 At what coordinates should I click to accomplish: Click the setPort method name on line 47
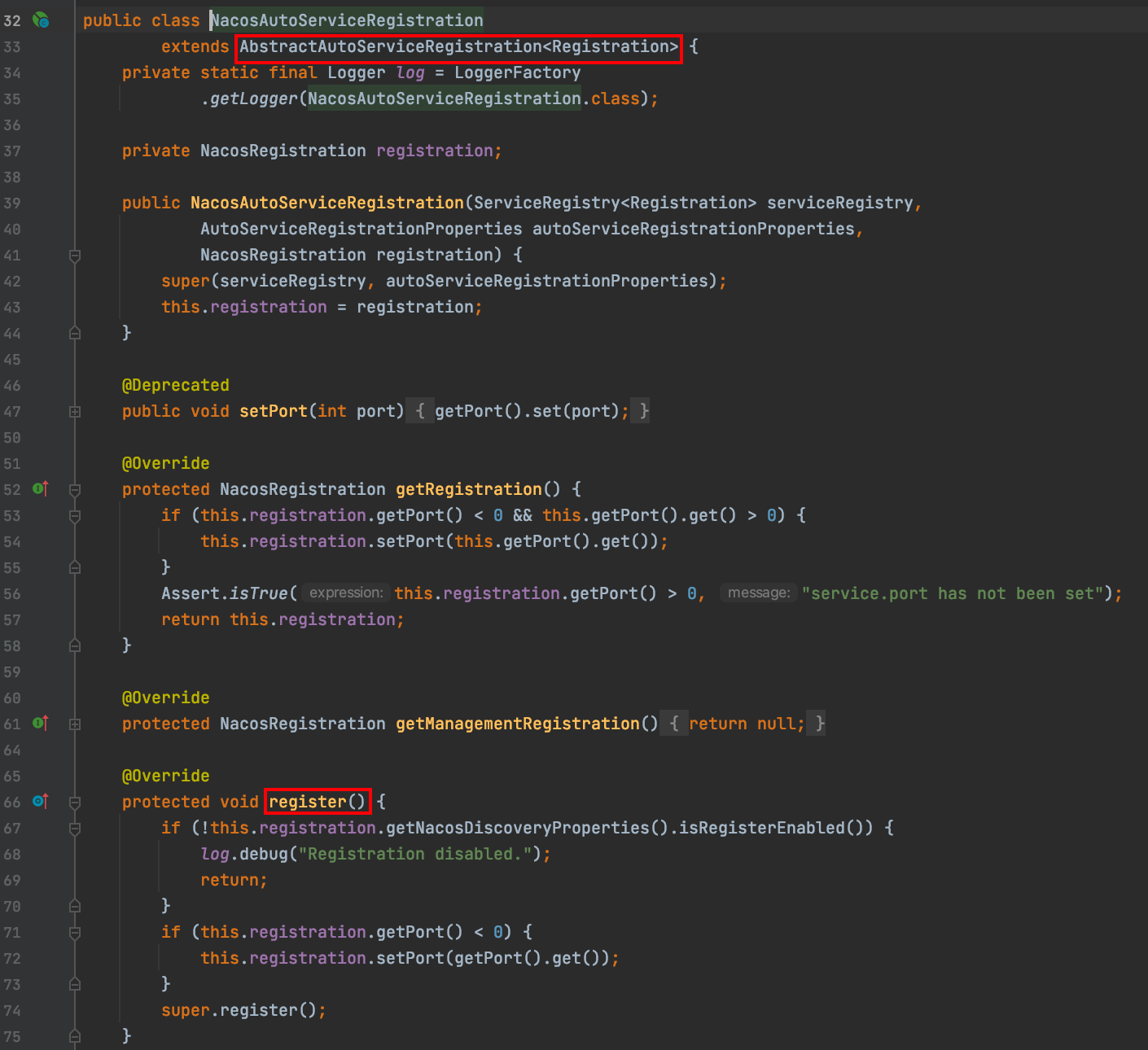coord(274,411)
